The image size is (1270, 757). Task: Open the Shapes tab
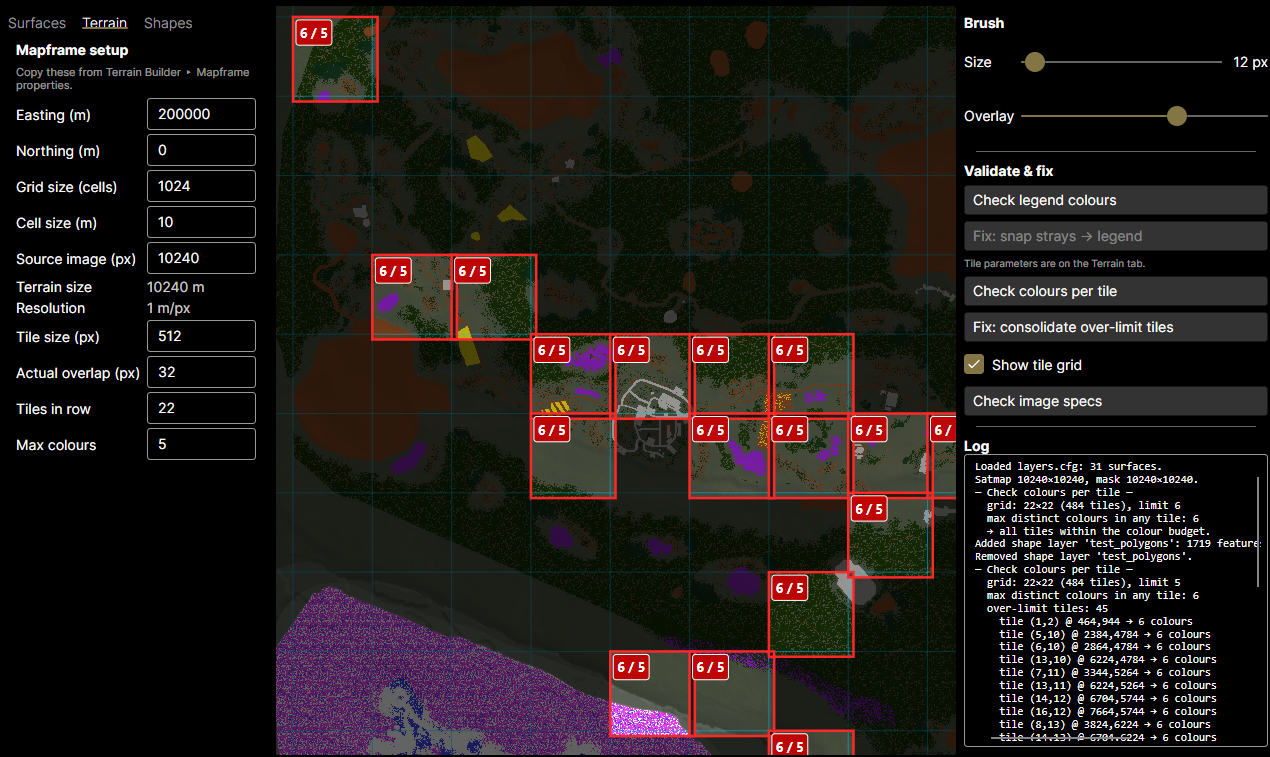pyautogui.click(x=168, y=23)
